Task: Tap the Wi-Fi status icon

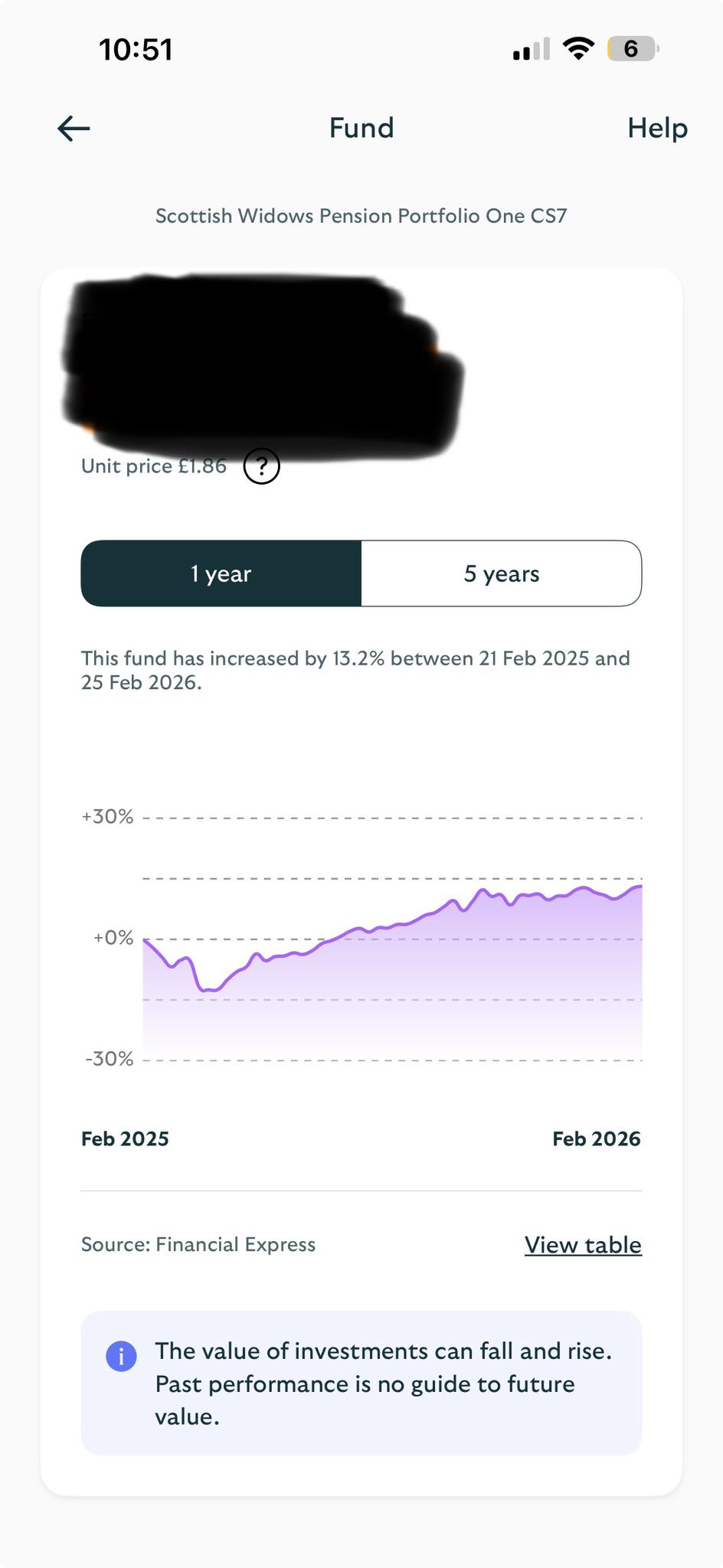Action: [578, 49]
